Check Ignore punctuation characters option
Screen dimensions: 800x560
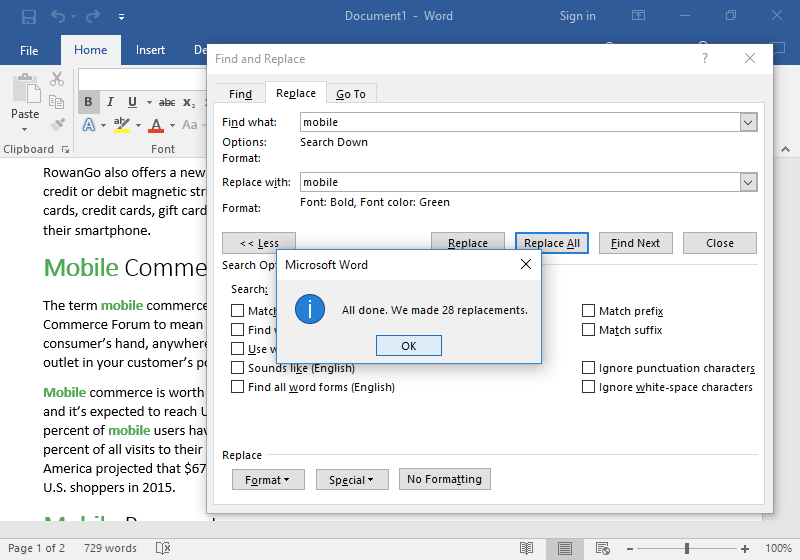point(588,368)
